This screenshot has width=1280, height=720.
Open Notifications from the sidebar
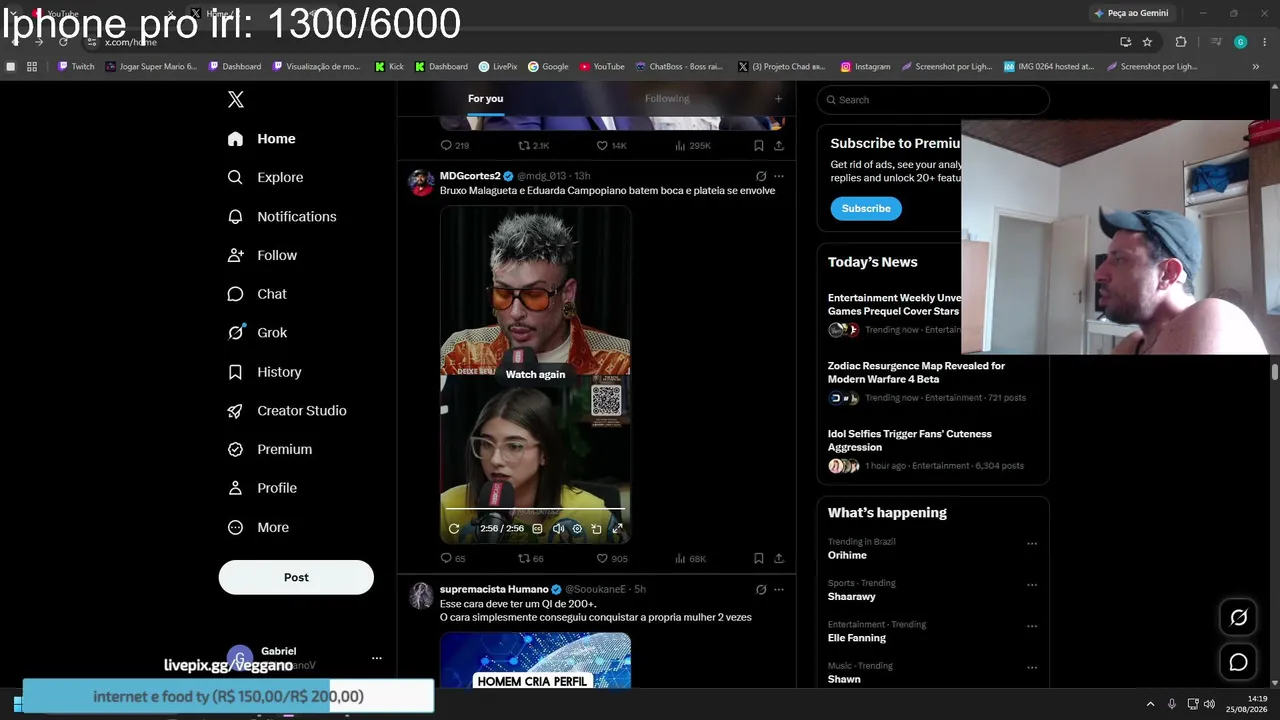coord(281,217)
